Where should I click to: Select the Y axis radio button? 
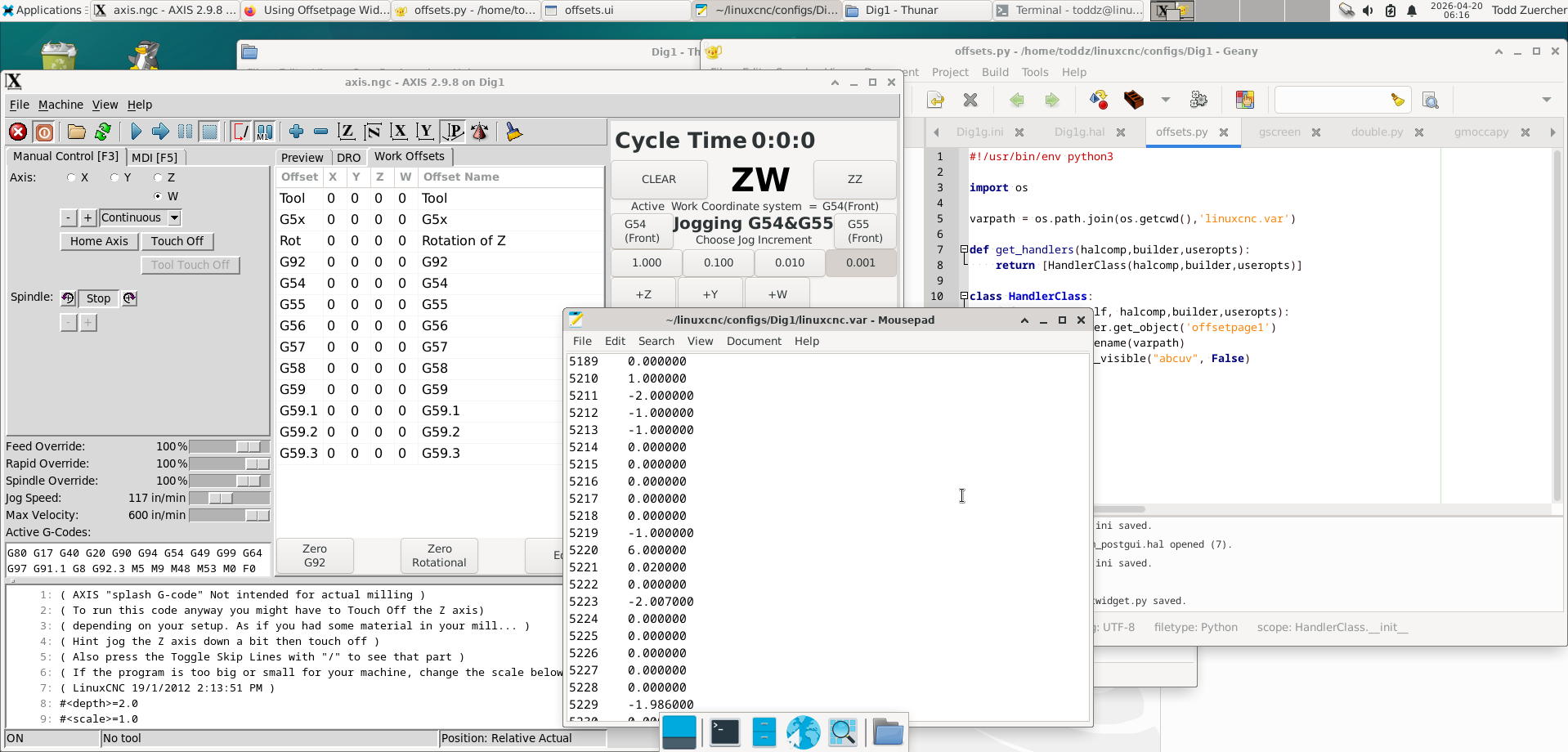pos(114,177)
